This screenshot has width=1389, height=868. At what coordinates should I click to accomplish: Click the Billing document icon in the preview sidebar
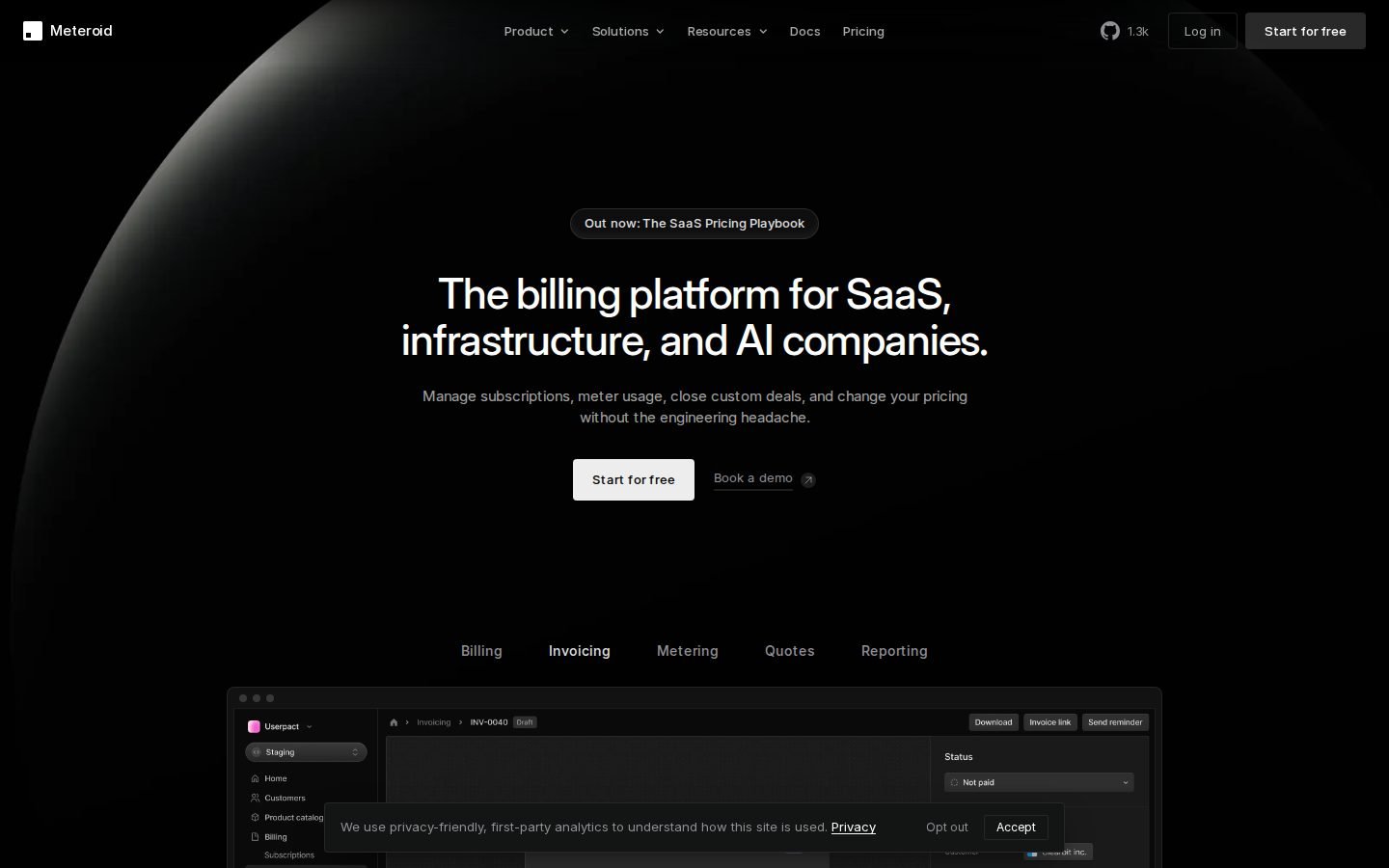point(255,836)
